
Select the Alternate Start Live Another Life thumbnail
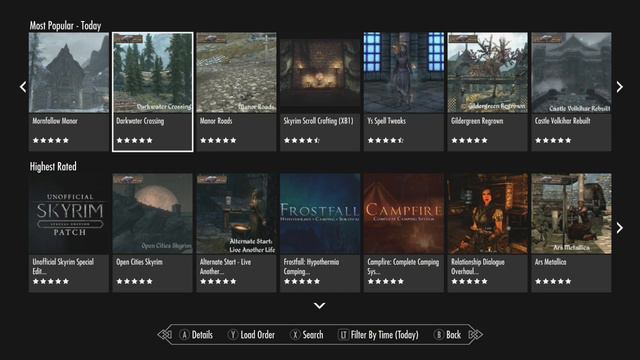(x=236, y=214)
